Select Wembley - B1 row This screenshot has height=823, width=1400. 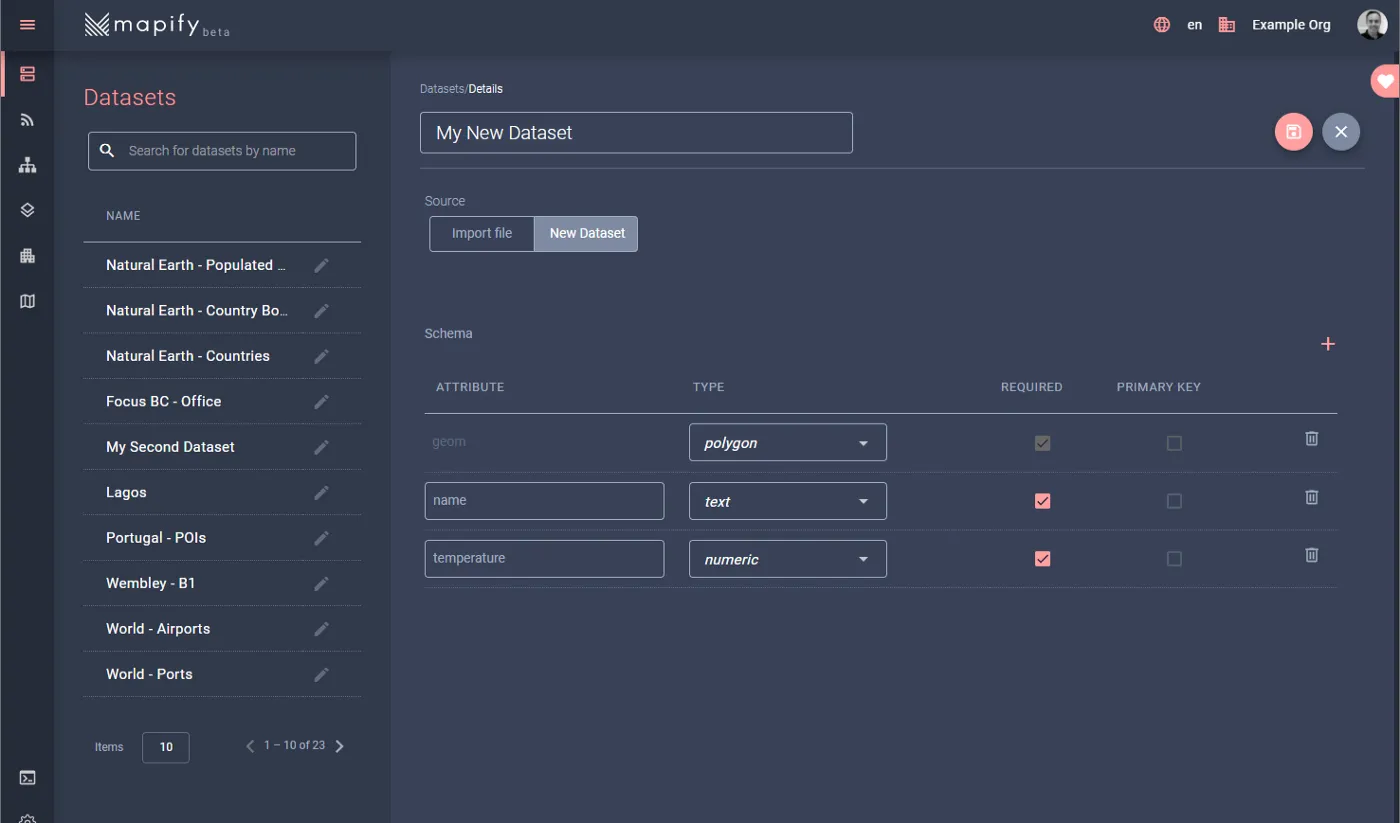222,583
